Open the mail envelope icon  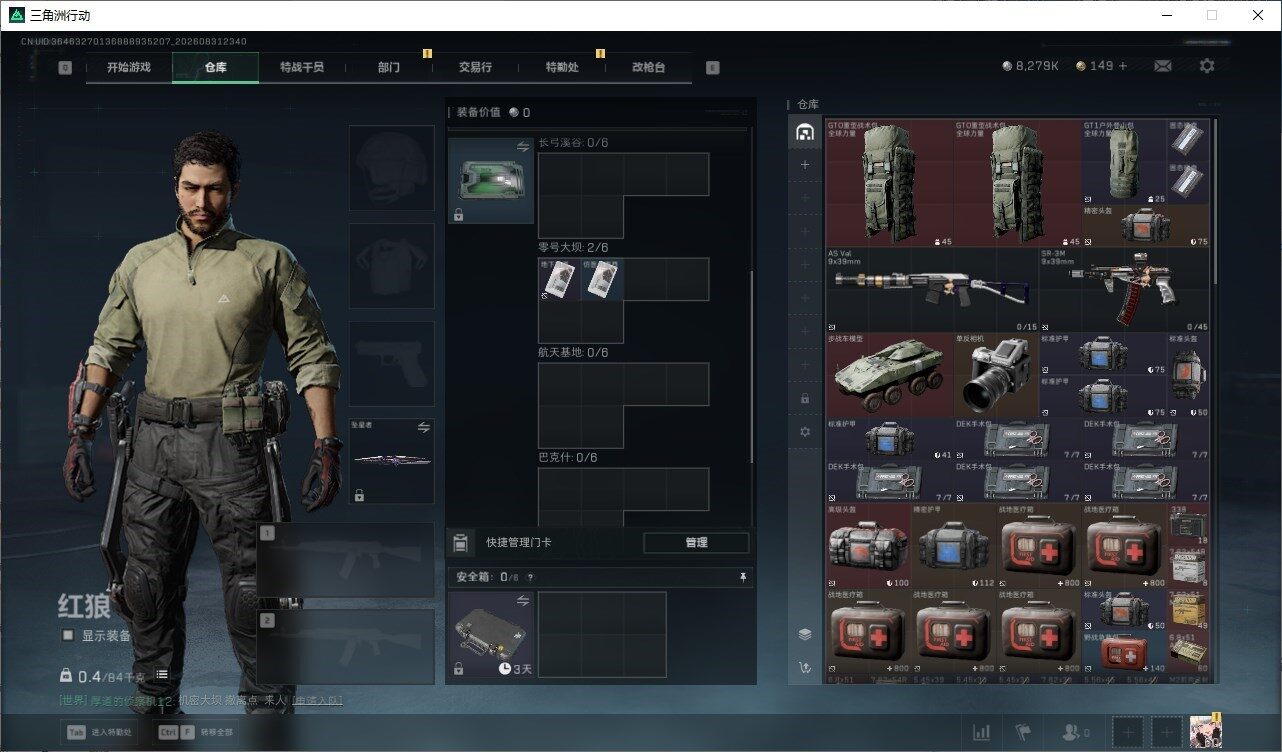click(x=1163, y=66)
